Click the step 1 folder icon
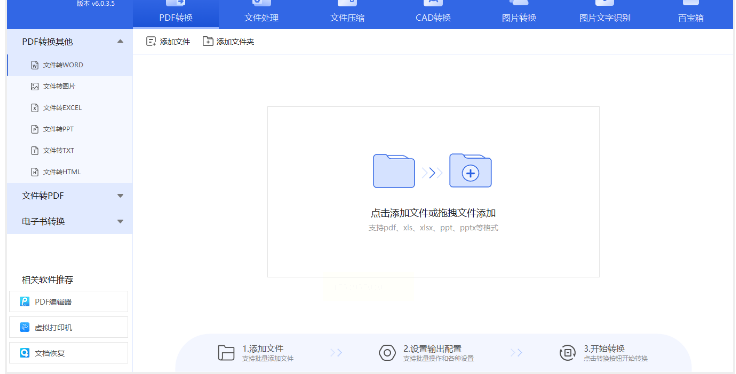The image size is (736, 374). point(226,353)
